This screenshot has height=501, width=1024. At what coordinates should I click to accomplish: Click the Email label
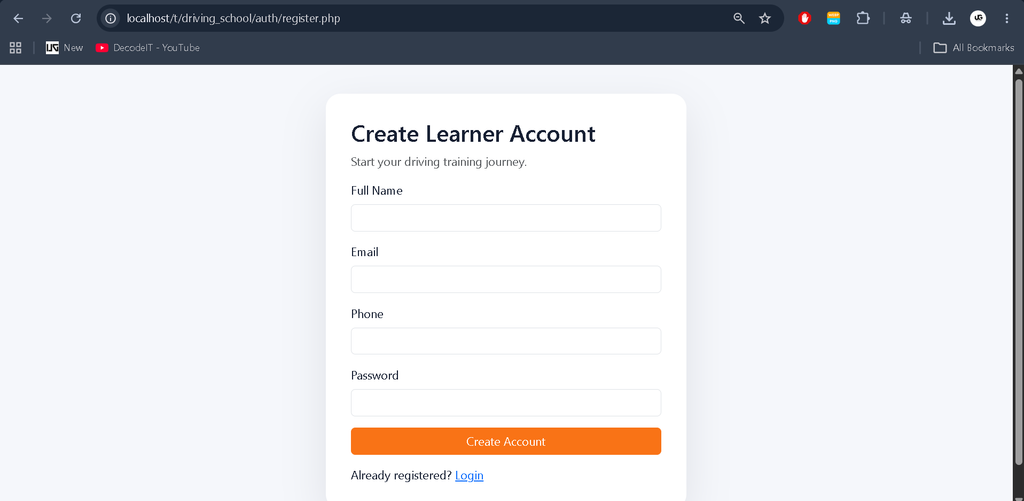364,252
